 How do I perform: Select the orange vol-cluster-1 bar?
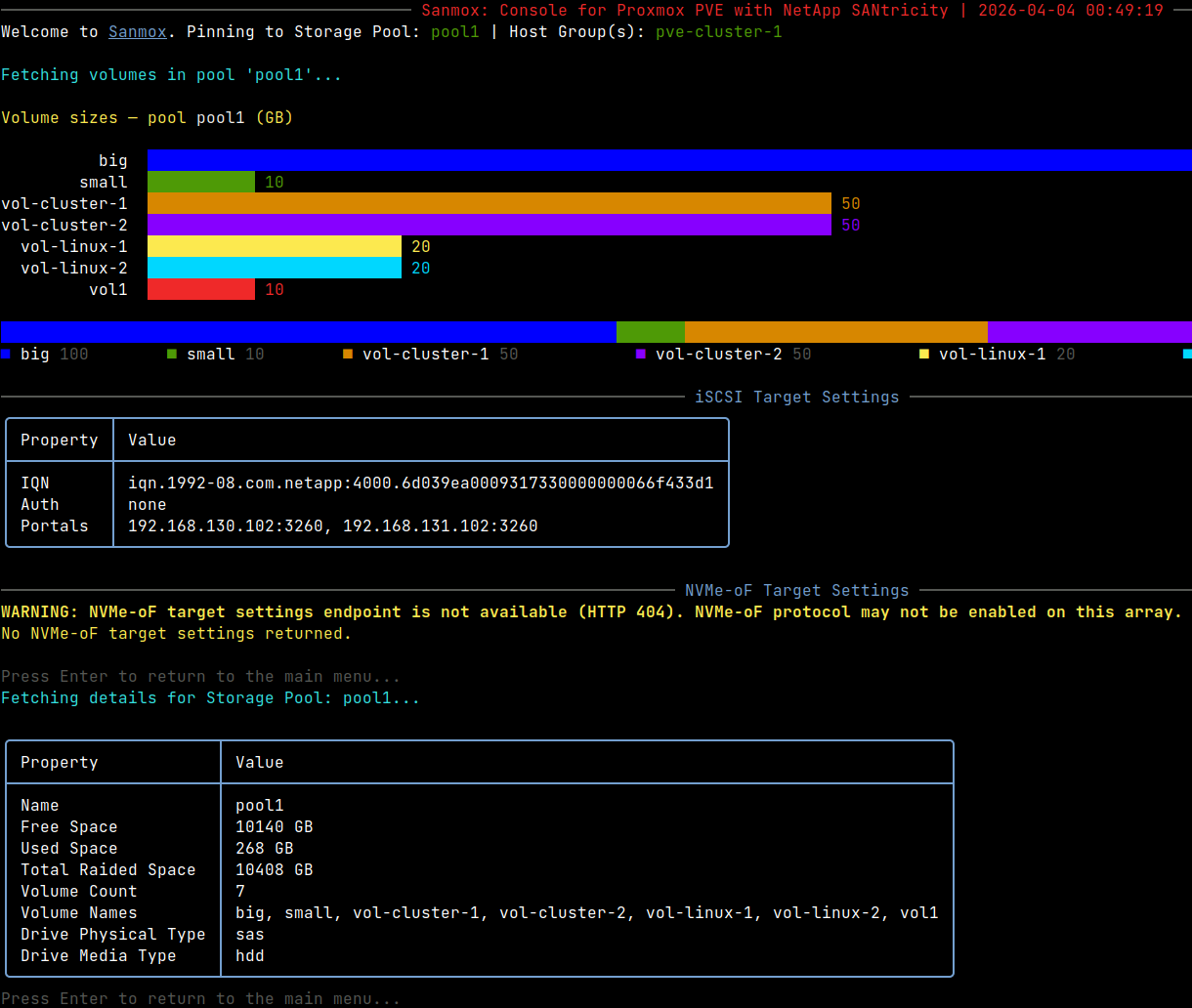[x=490, y=203]
